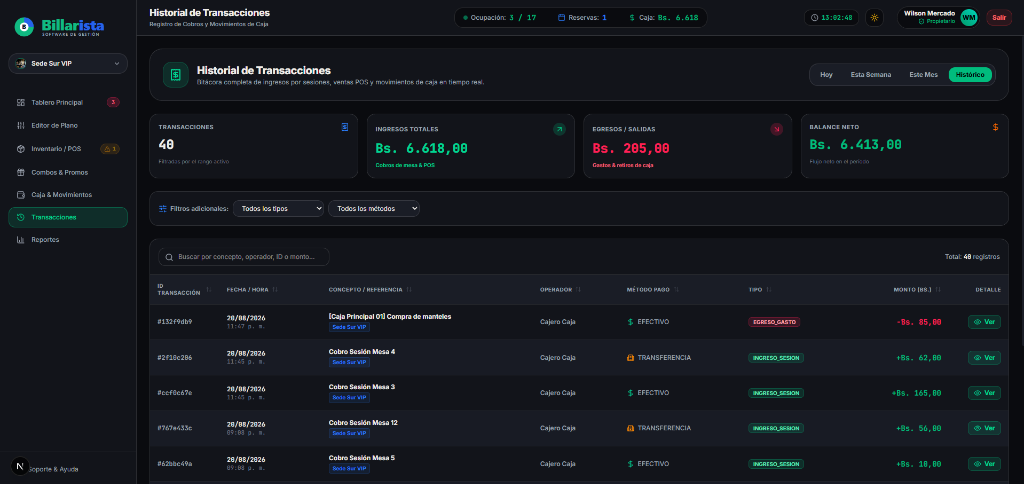Switch to the Este Mes tab
This screenshot has width=1024, height=484.
923,75
